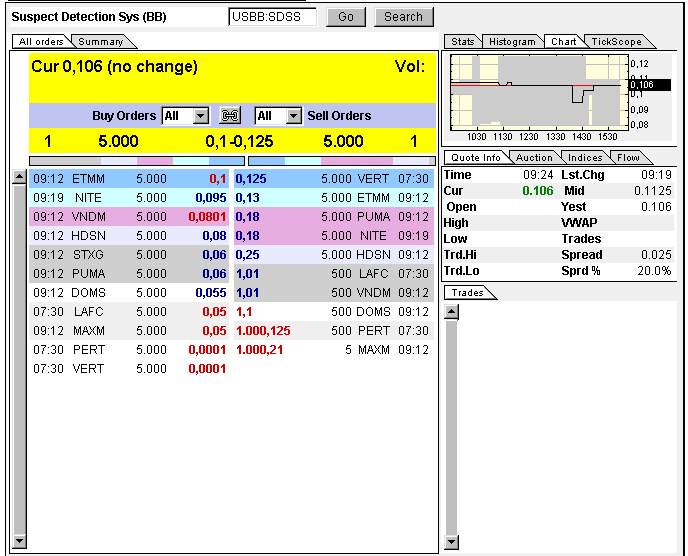Open the TickScope tab
The width and height of the screenshot is (688, 556).
[x=616, y=42]
